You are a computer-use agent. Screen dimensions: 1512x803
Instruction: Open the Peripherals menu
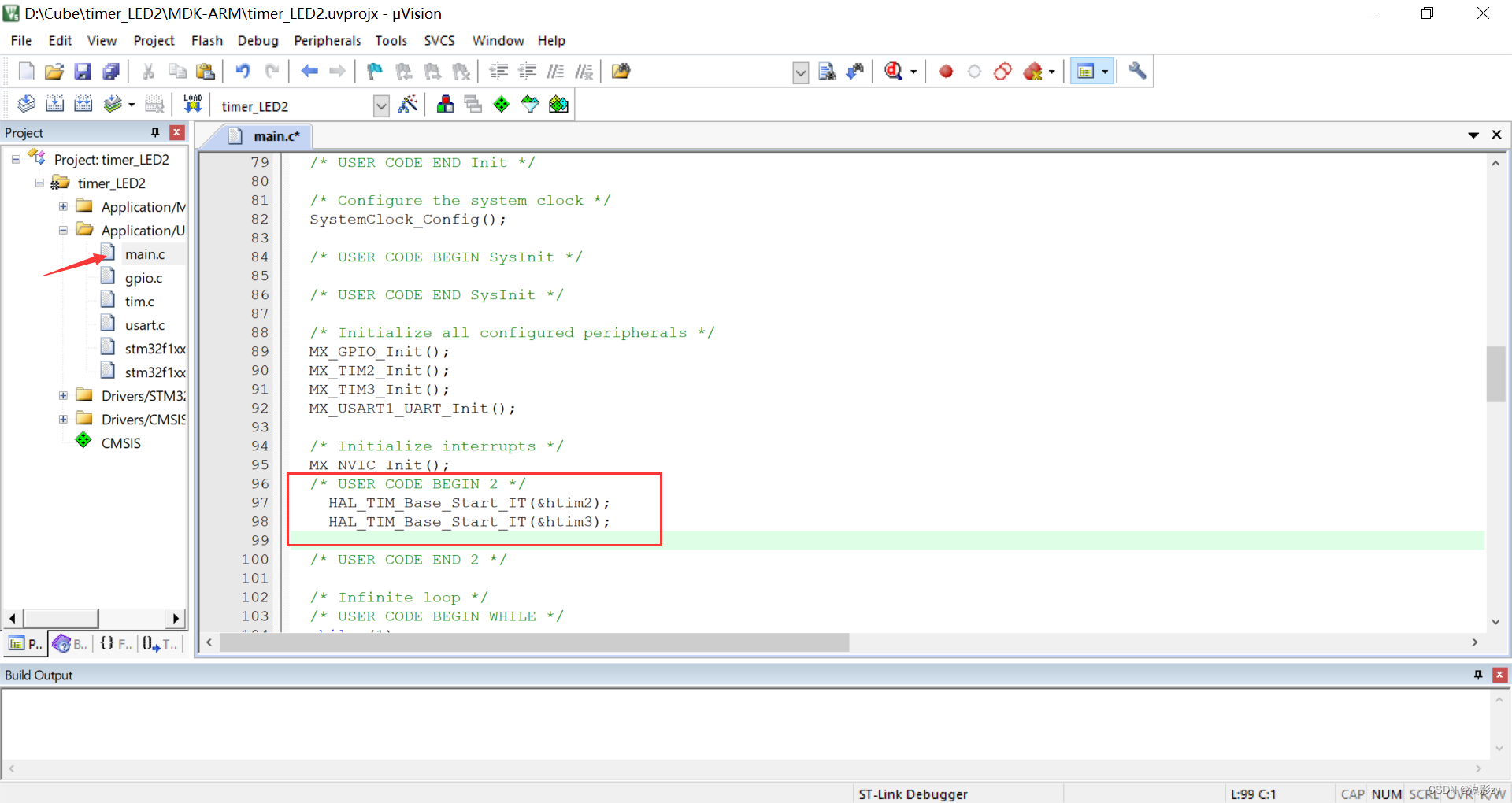coord(328,41)
